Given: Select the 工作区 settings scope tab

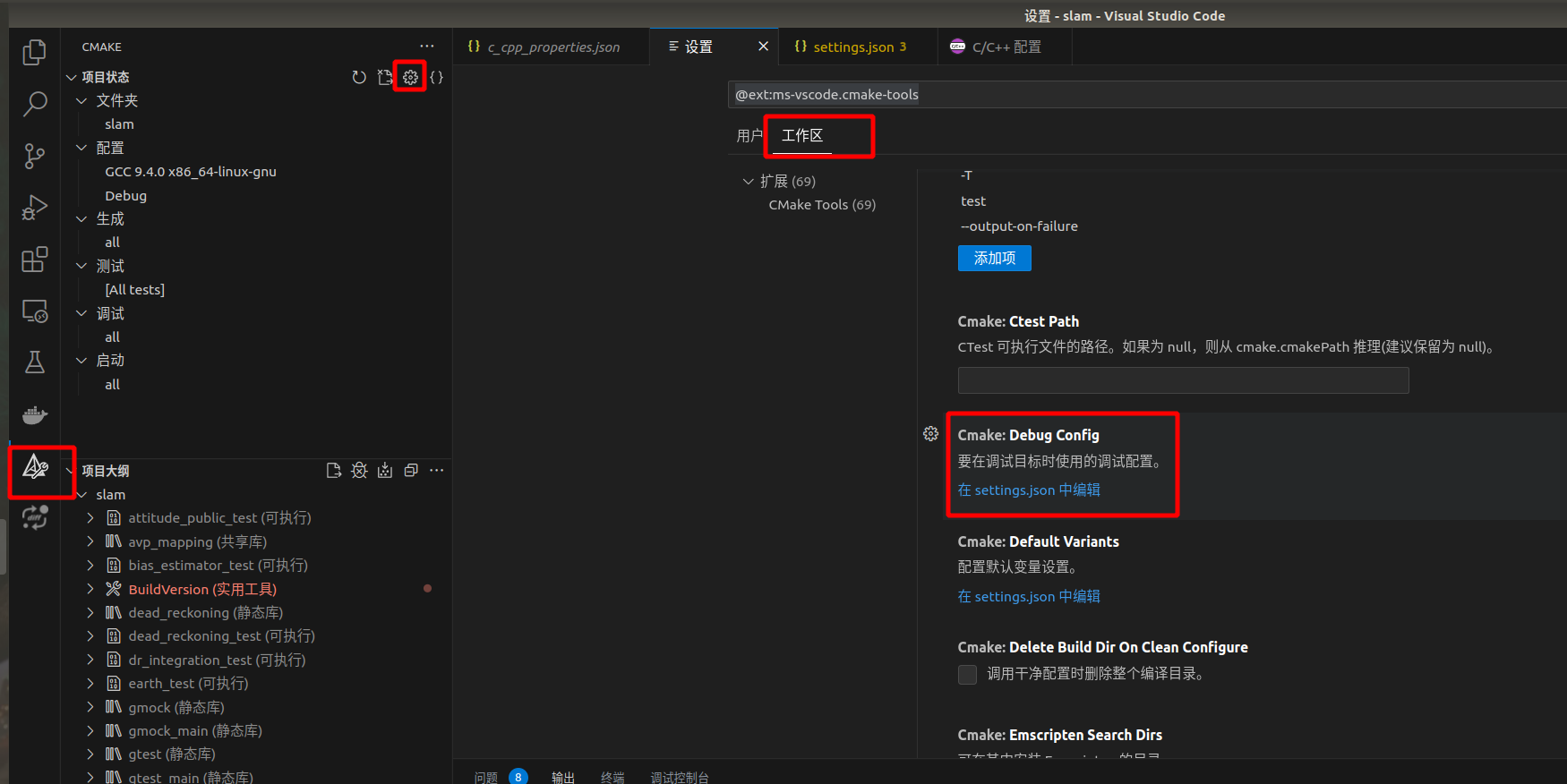Looking at the screenshot, I should pyautogui.click(x=802, y=135).
